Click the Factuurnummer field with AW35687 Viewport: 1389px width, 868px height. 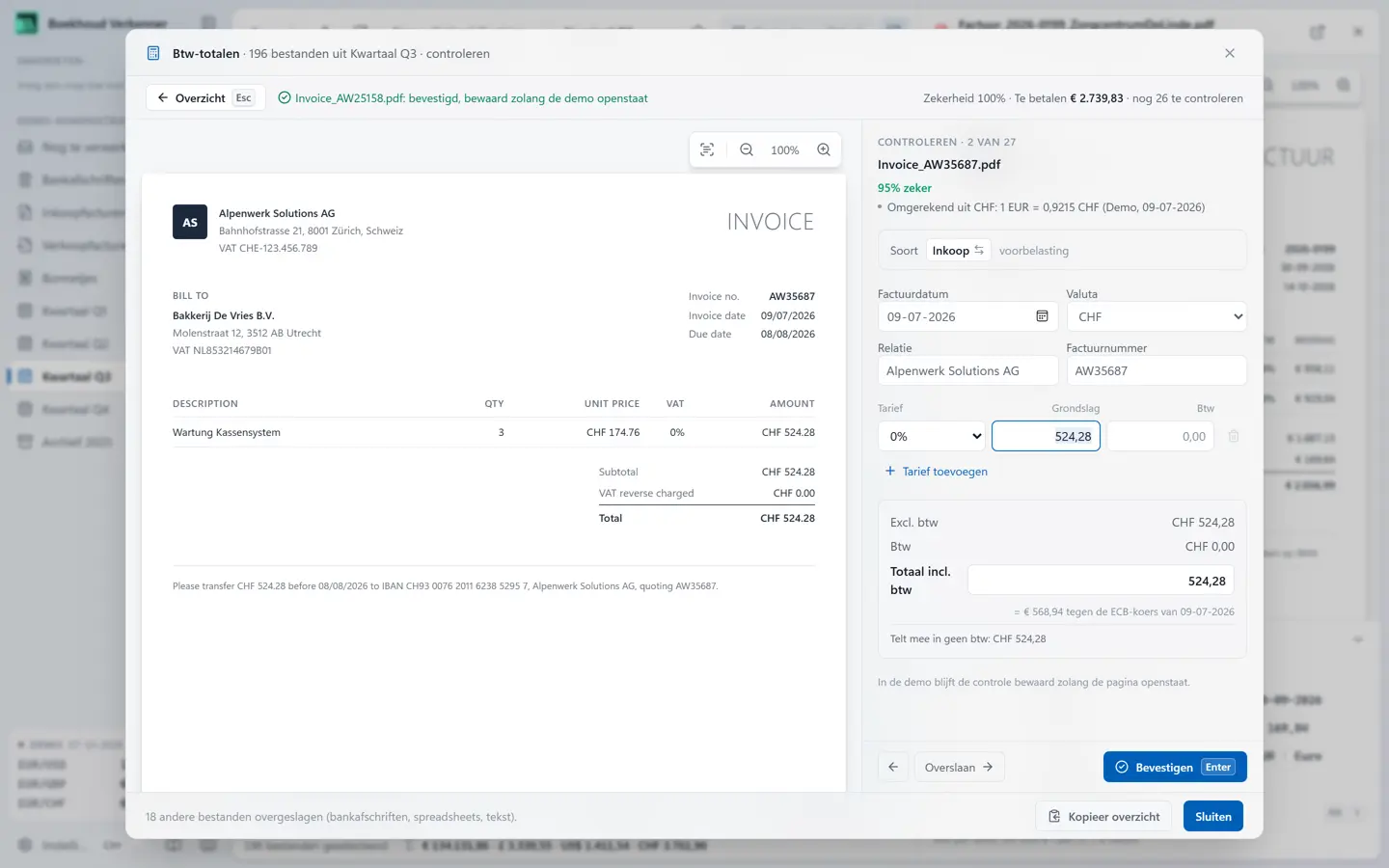pyautogui.click(x=1157, y=370)
